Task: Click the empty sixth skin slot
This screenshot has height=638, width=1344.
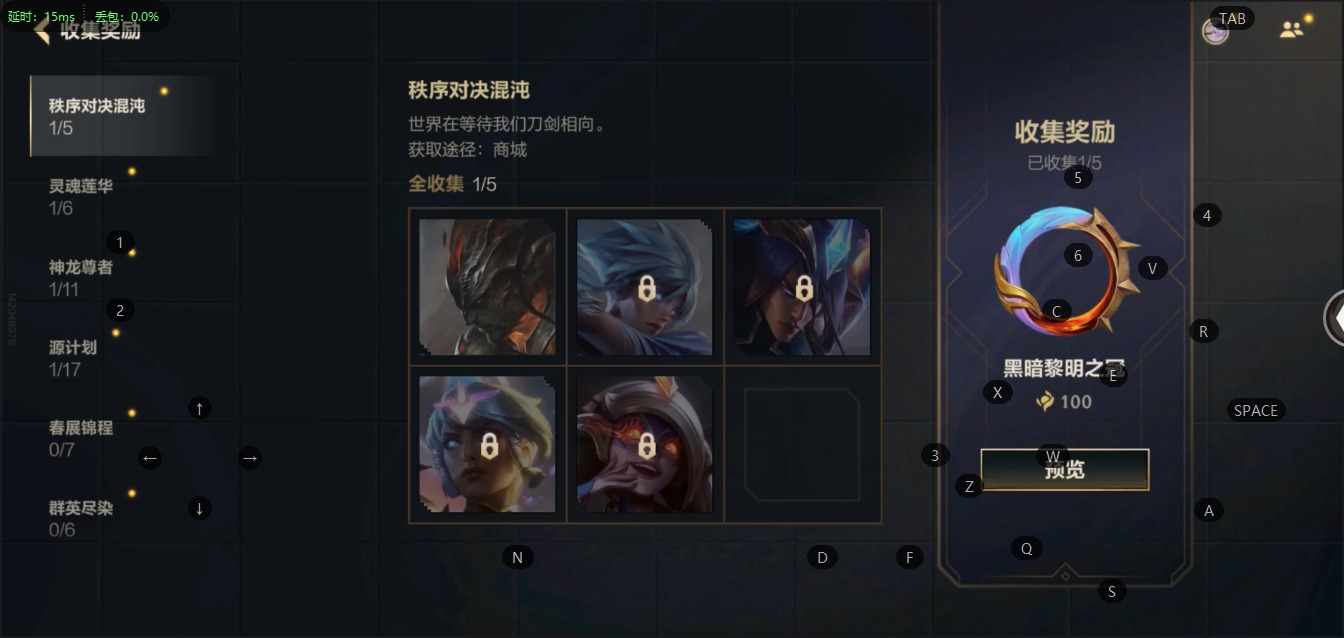Action: coord(802,444)
